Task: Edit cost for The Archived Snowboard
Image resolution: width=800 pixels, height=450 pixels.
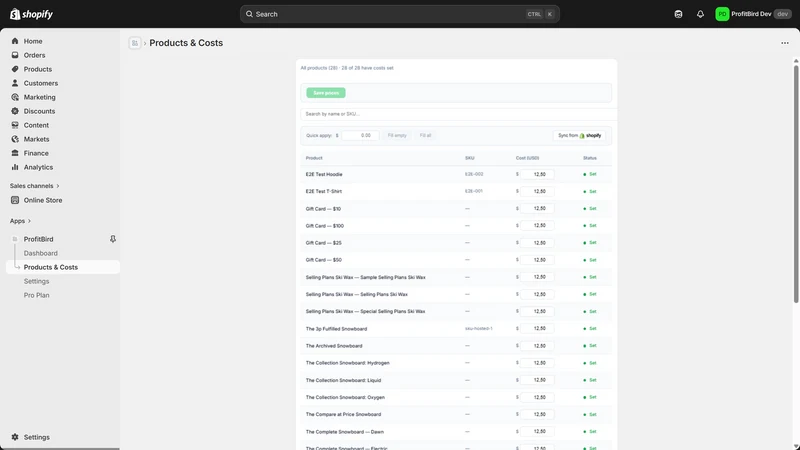Action: coord(537,345)
